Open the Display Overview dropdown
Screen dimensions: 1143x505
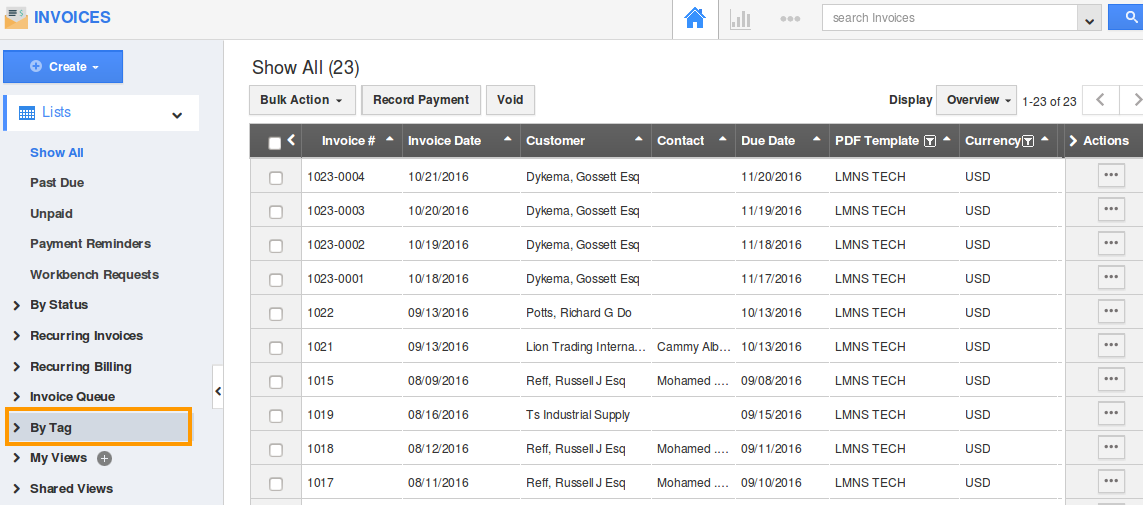(x=976, y=100)
